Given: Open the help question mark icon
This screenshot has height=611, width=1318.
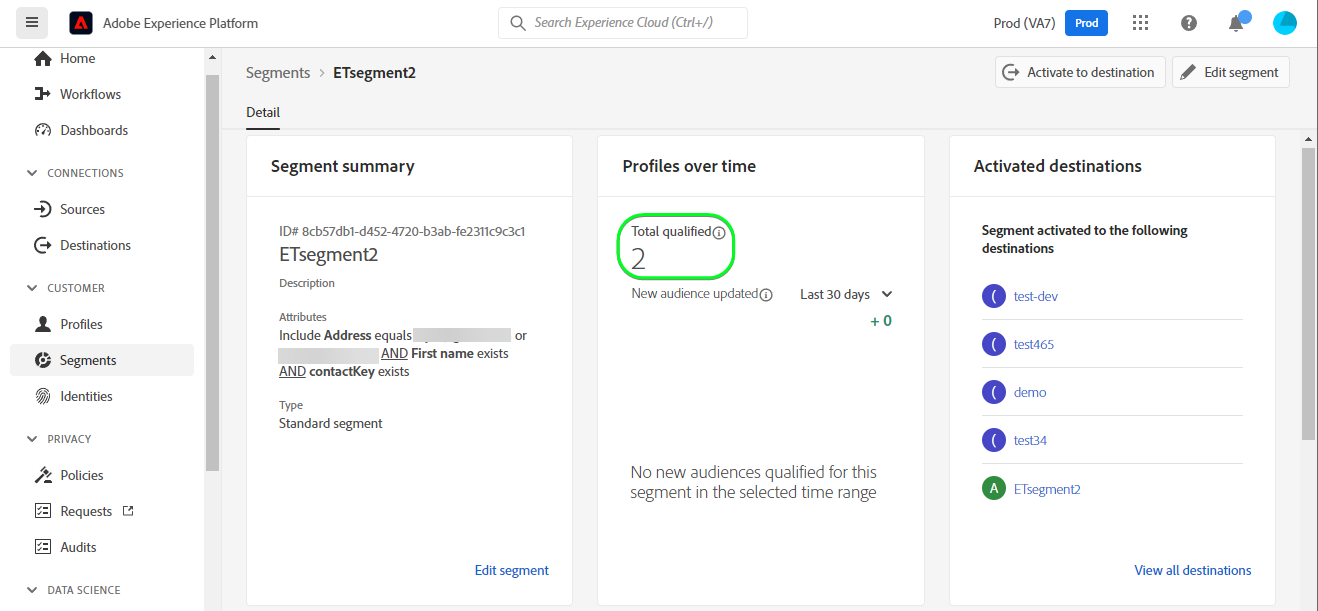Looking at the screenshot, I should click(x=1189, y=23).
